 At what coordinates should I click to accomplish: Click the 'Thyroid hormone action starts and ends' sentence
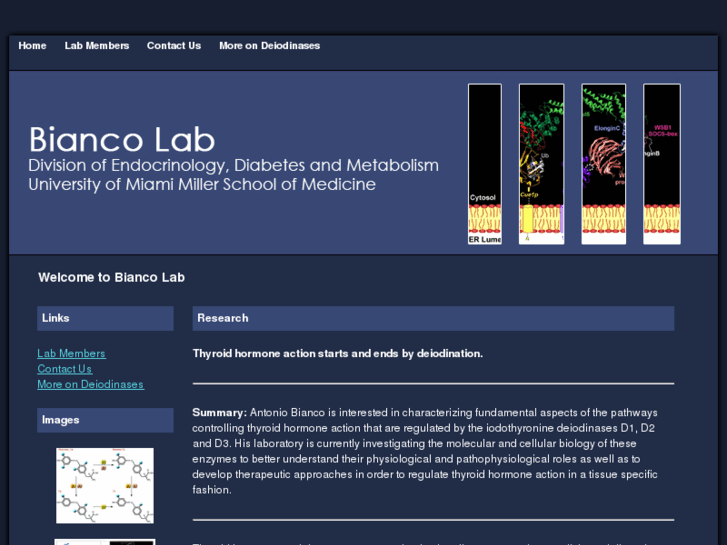pyautogui.click(x=338, y=353)
